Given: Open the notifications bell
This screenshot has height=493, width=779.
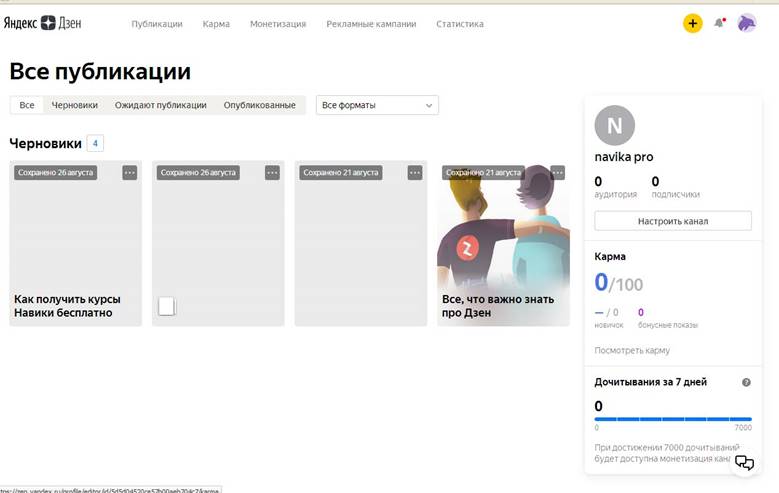Looking at the screenshot, I should click(x=719, y=23).
